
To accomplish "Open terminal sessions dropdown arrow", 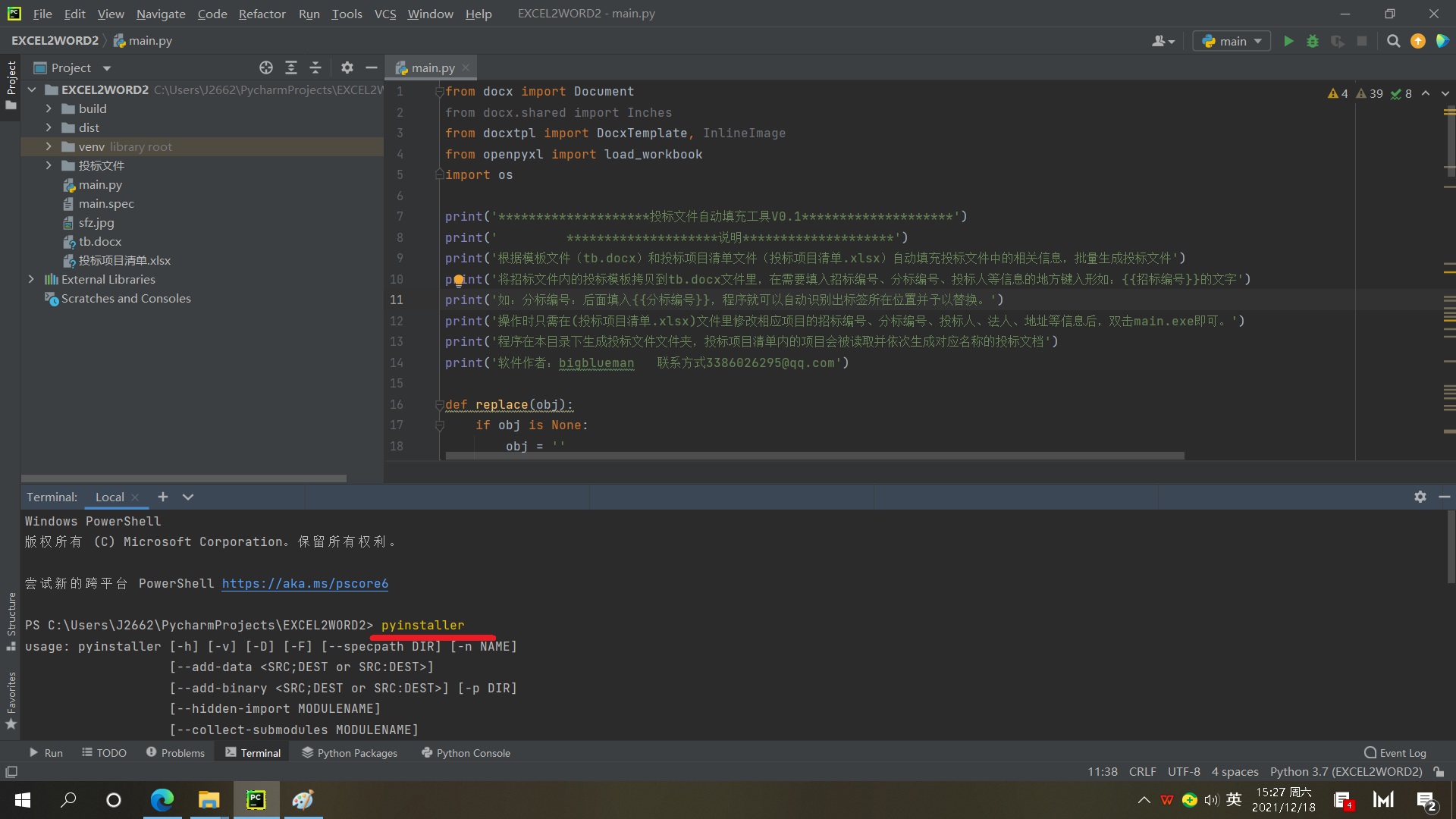I will pos(188,497).
